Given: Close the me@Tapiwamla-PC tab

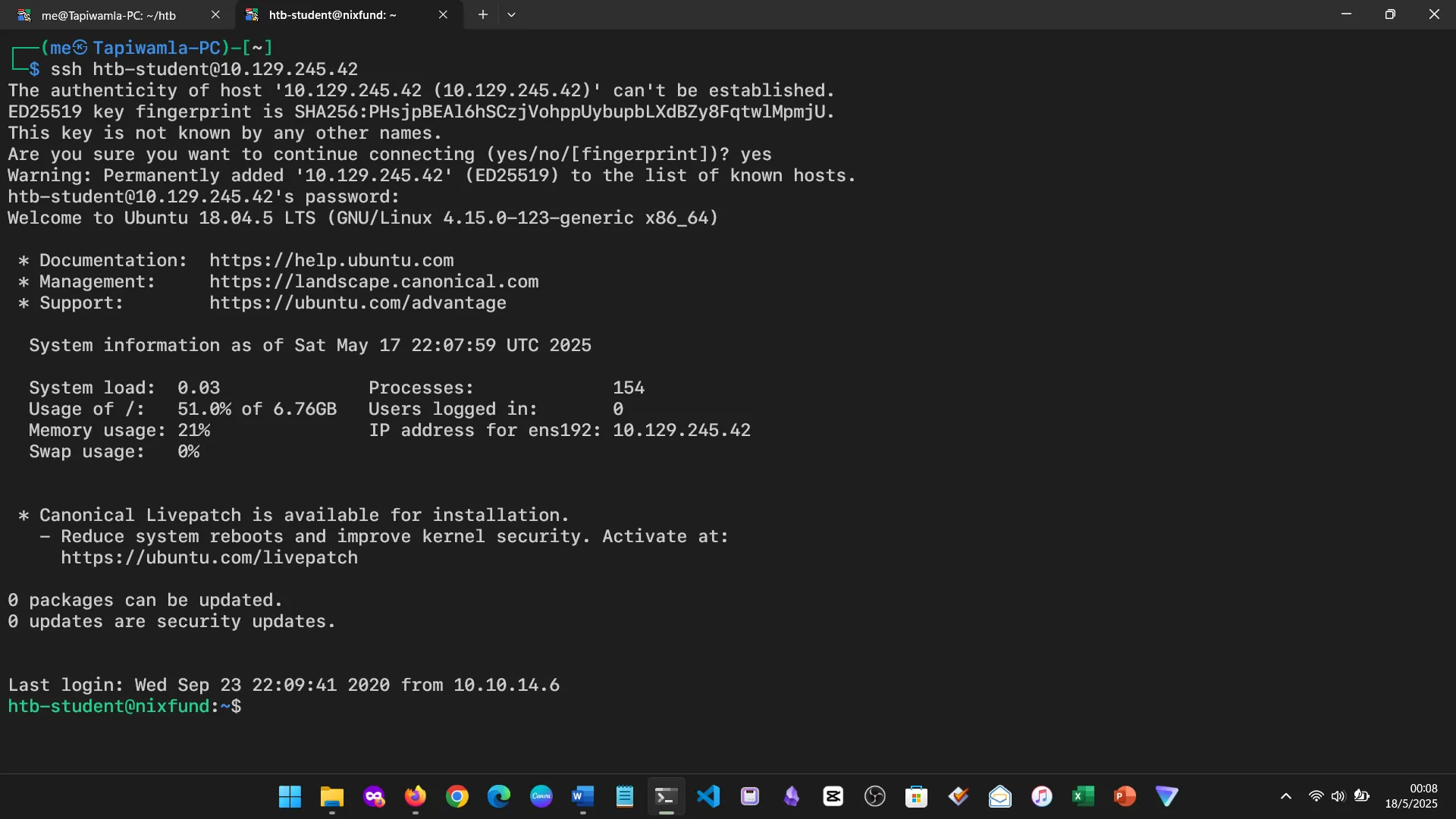Looking at the screenshot, I should (x=216, y=14).
